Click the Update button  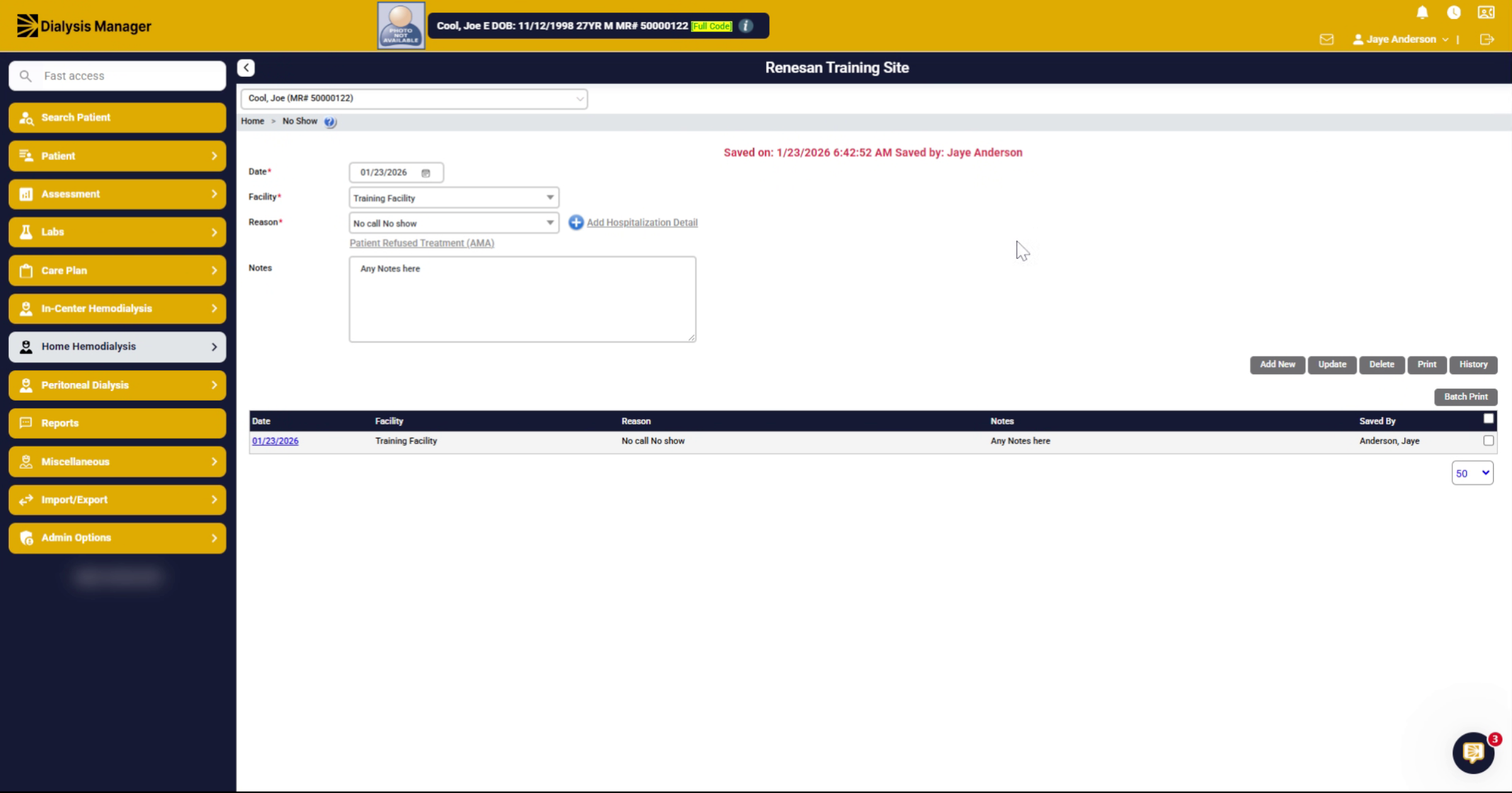(x=1332, y=365)
